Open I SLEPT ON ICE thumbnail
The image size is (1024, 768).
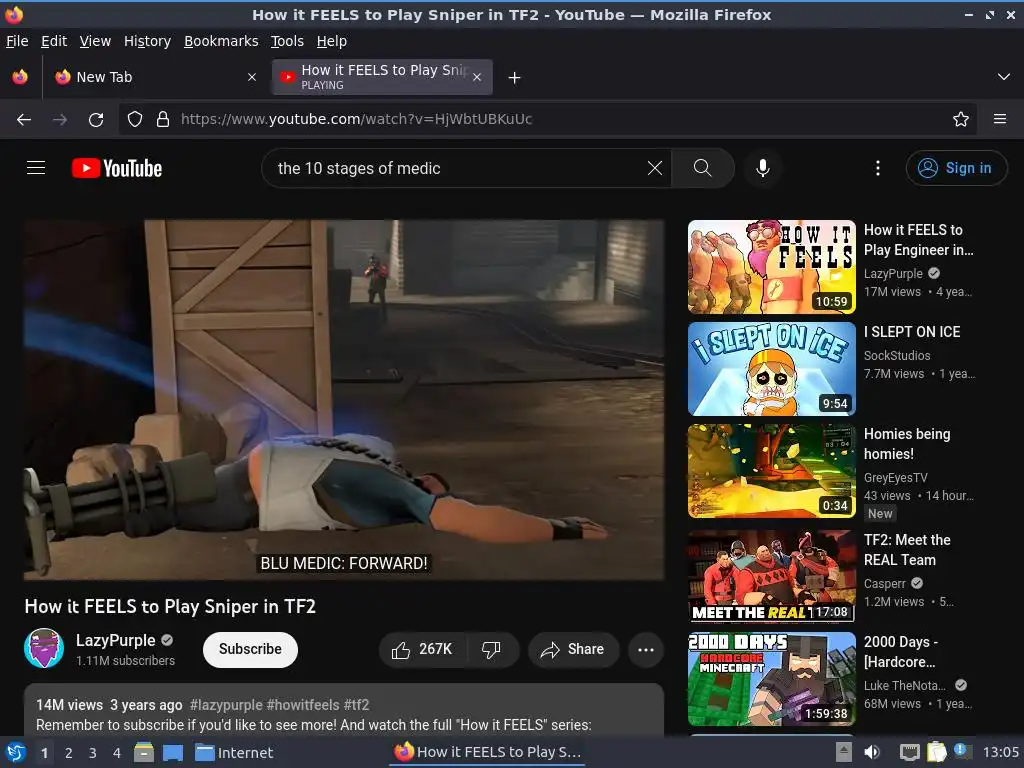click(771, 368)
